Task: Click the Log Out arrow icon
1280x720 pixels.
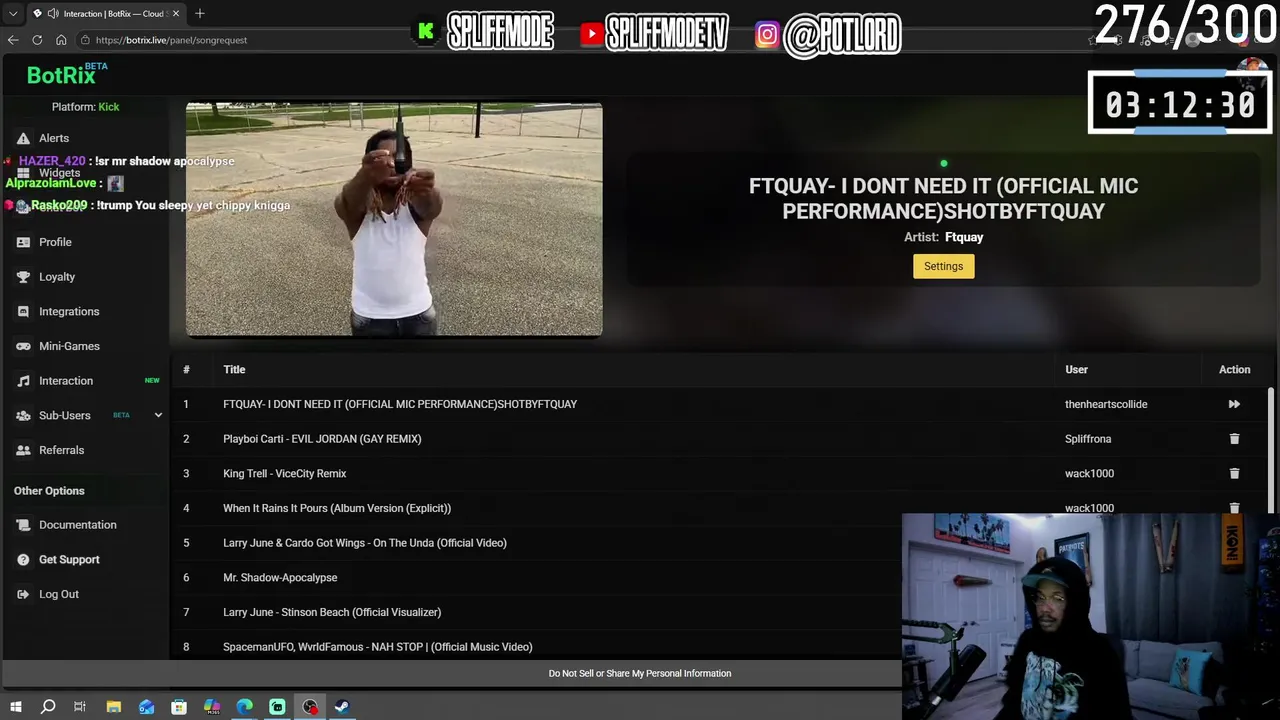Action: pos(23,594)
